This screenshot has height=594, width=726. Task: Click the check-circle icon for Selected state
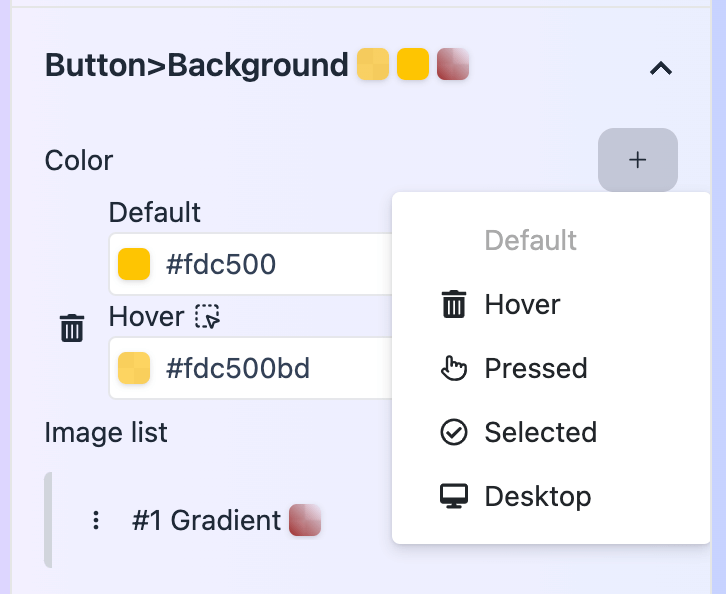(454, 432)
